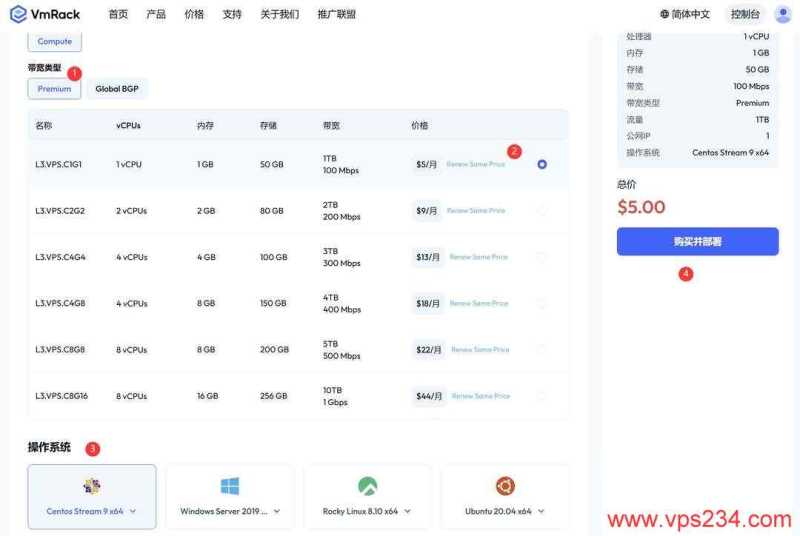The image size is (800, 536).
Task: Open the 价格 menu item
Action: (x=194, y=14)
